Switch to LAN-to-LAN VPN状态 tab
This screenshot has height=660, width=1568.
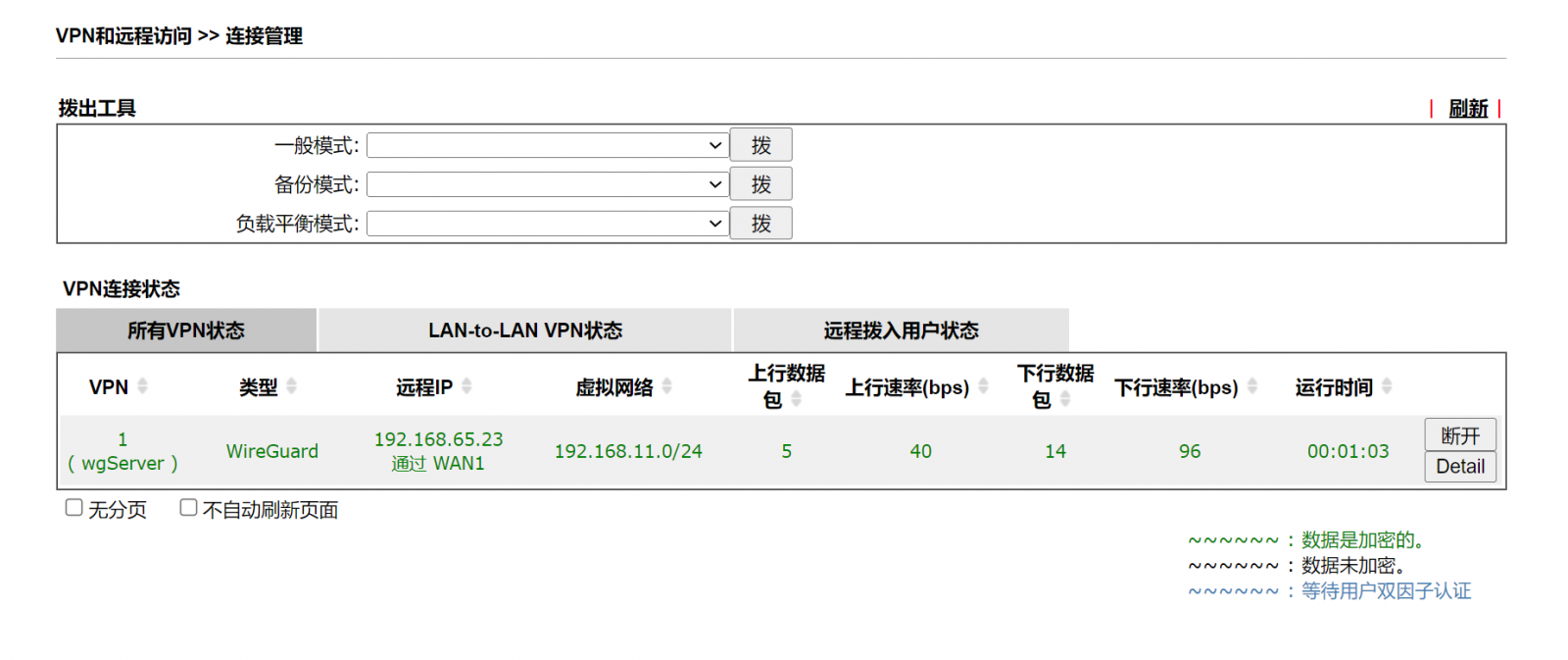[525, 330]
